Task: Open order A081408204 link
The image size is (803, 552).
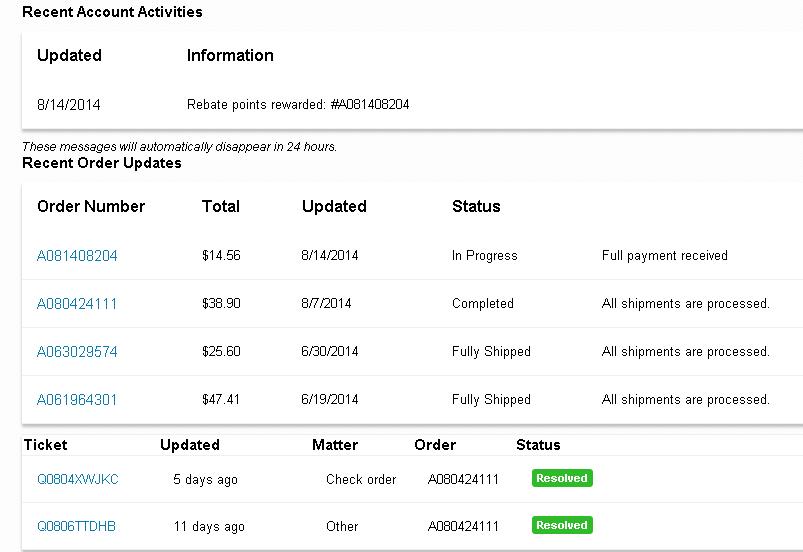Action: point(77,256)
